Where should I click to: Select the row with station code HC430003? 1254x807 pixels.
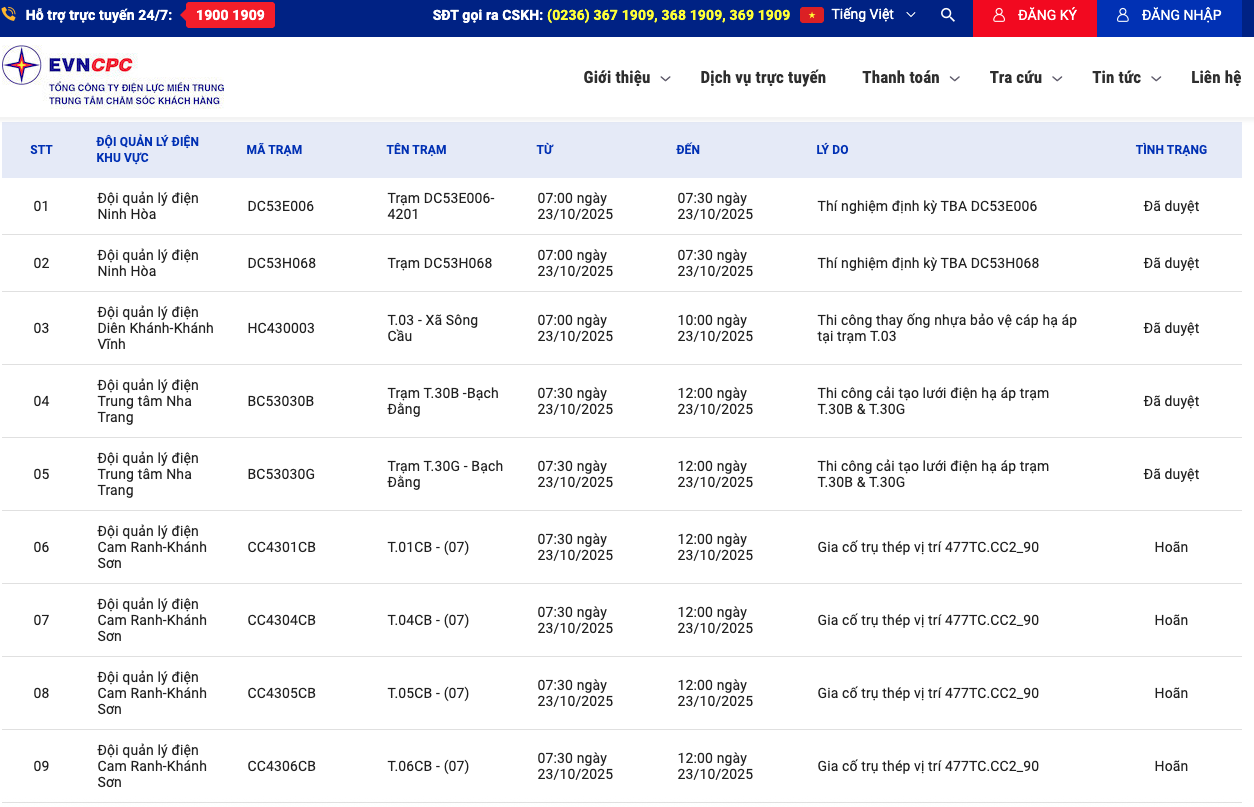coord(281,328)
